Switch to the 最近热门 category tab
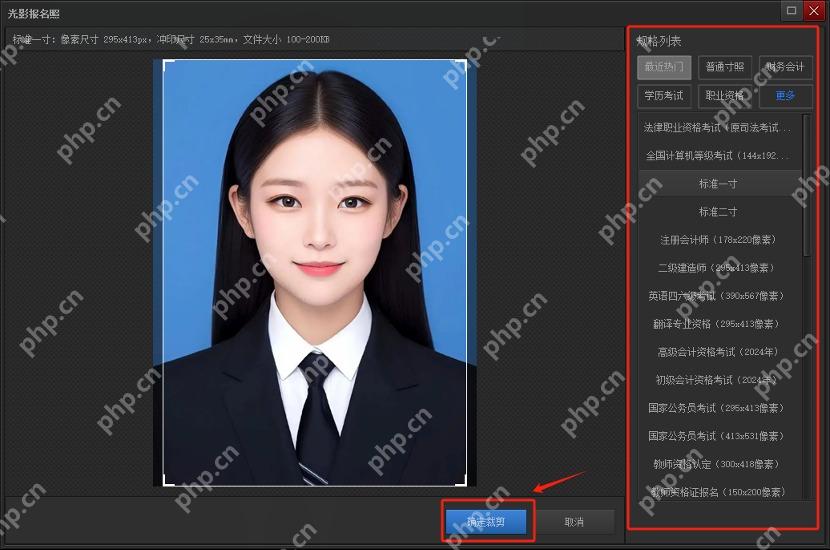 point(664,67)
